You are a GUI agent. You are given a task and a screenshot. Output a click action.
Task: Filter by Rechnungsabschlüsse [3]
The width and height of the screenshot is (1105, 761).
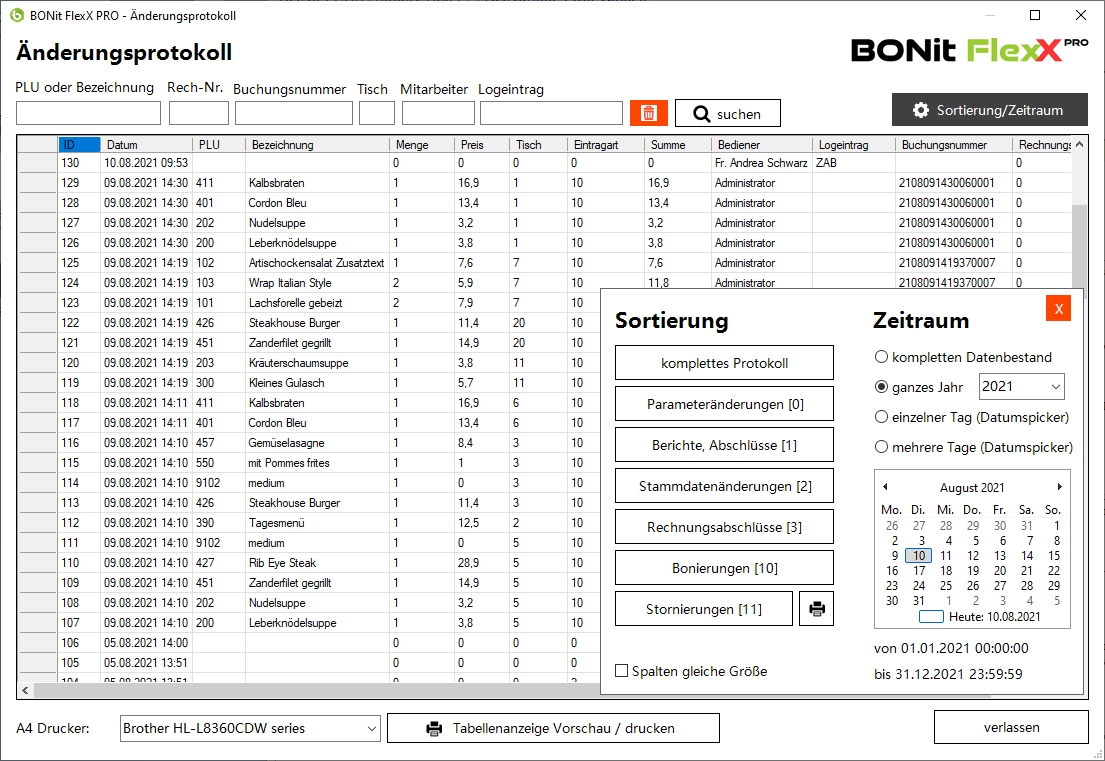pos(724,527)
